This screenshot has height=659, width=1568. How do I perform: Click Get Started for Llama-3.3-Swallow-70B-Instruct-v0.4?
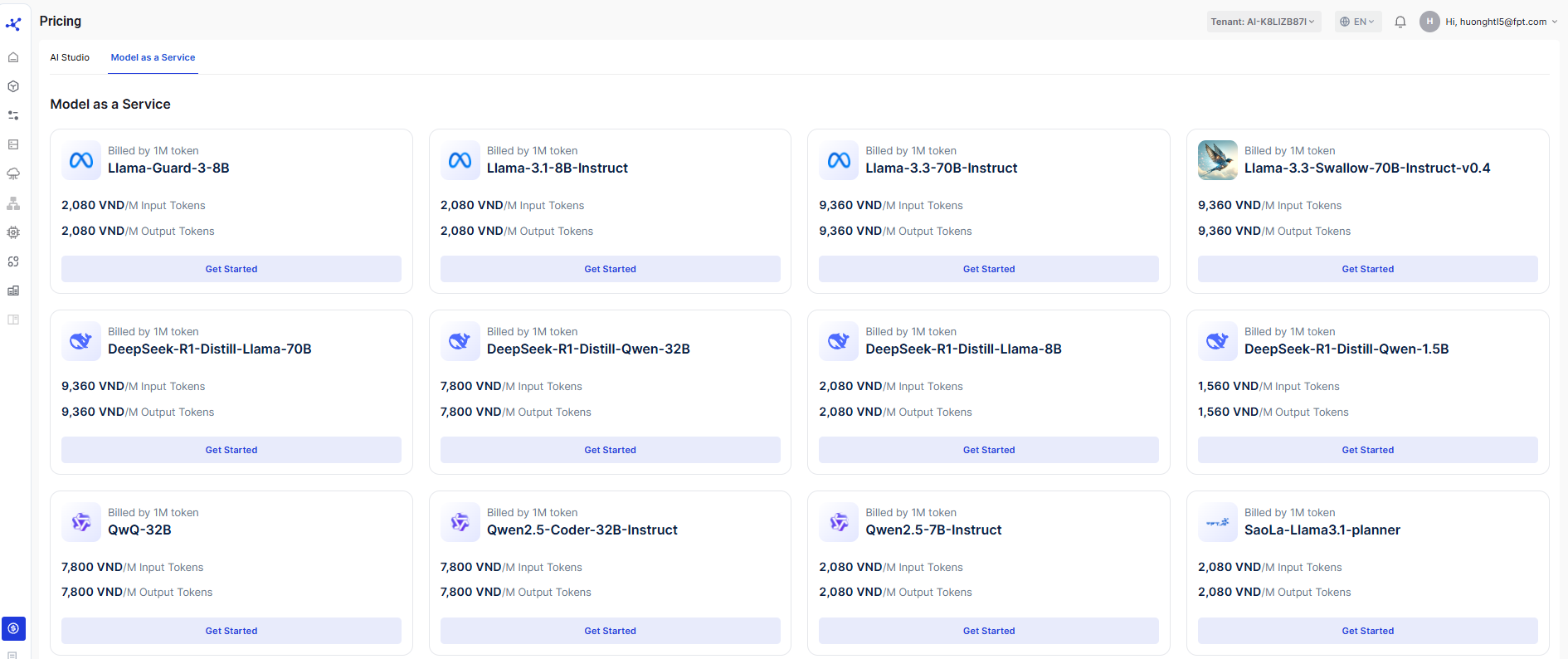[1368, 269]
